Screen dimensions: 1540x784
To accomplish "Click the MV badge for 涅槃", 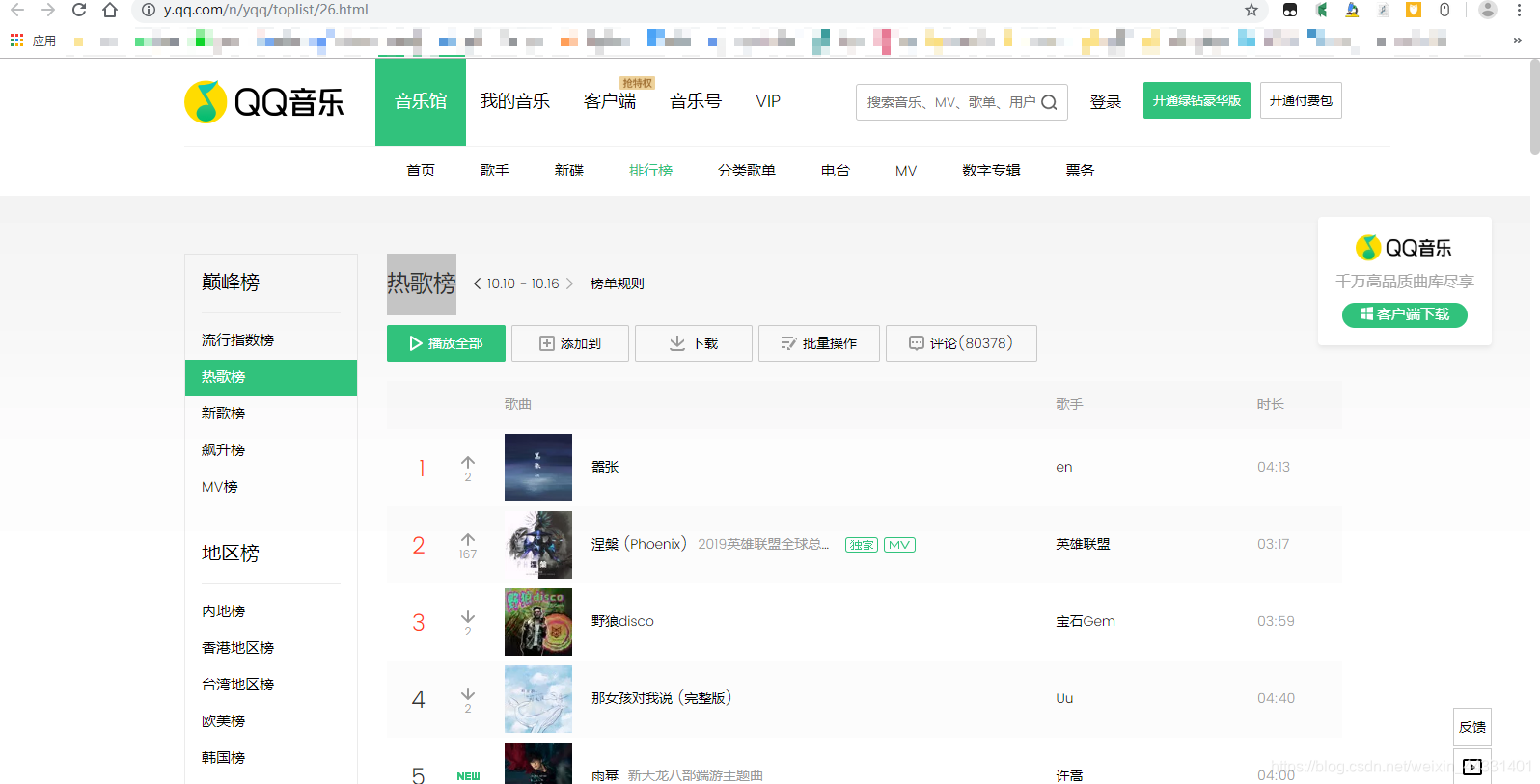I will [899, 545].
